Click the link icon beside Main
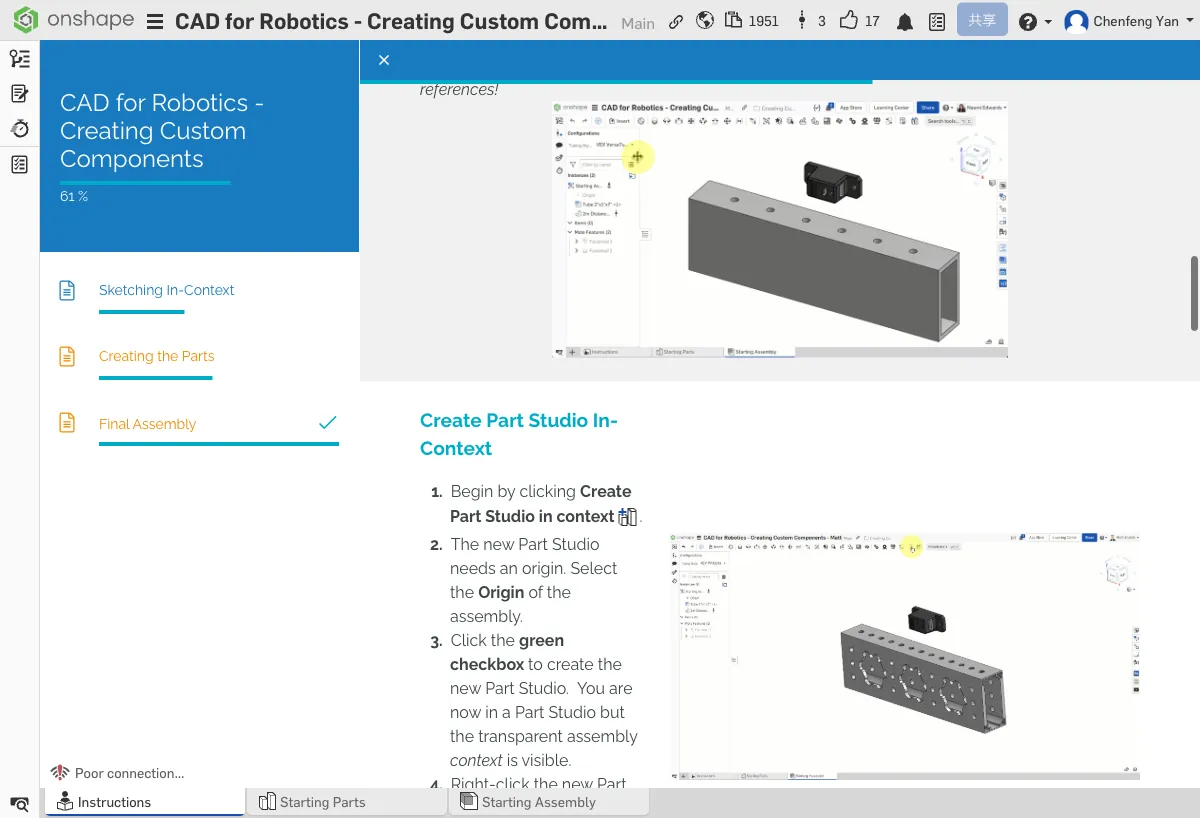The height and width of the screenshot is (818, 1200). [677, 22]
